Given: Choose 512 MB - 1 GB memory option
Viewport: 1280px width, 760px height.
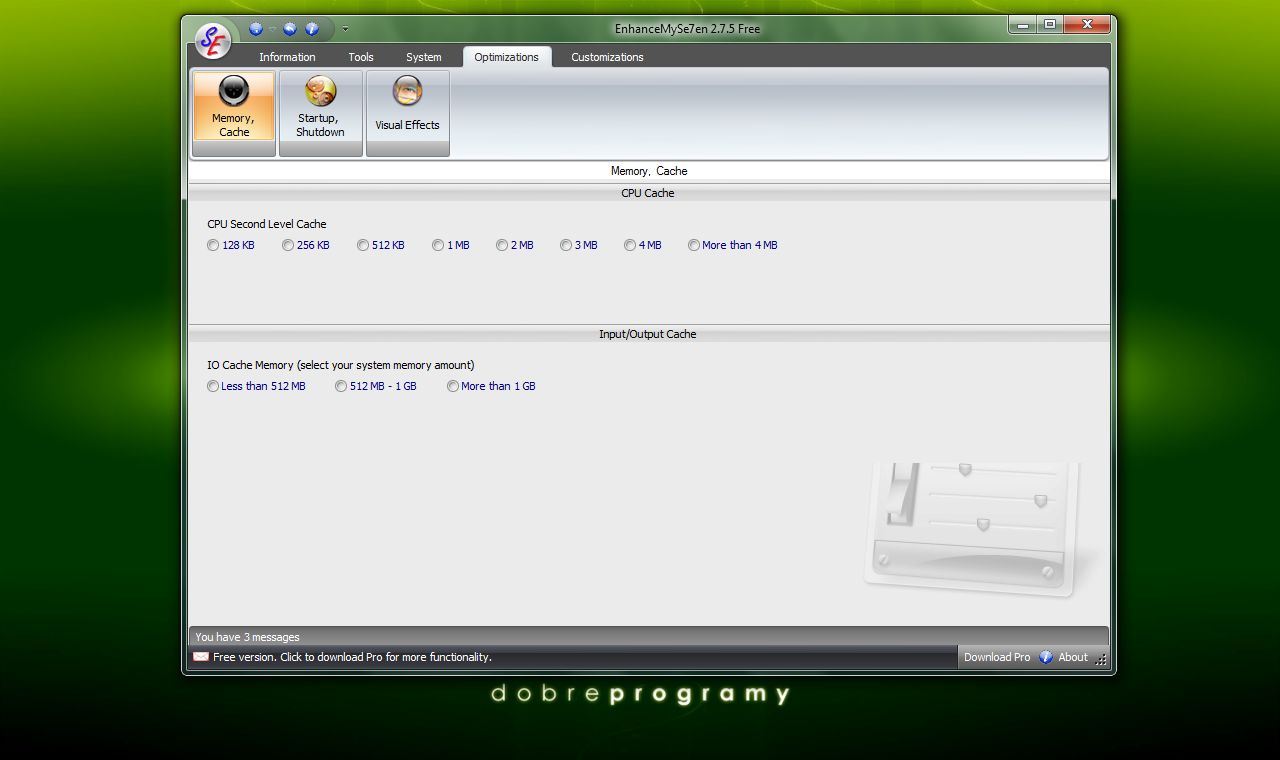Looking at the screenshot, I should coord(375,386).
